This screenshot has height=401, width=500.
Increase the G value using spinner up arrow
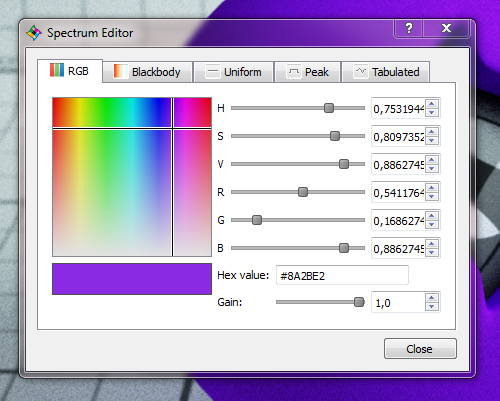(x=432, y=215)
